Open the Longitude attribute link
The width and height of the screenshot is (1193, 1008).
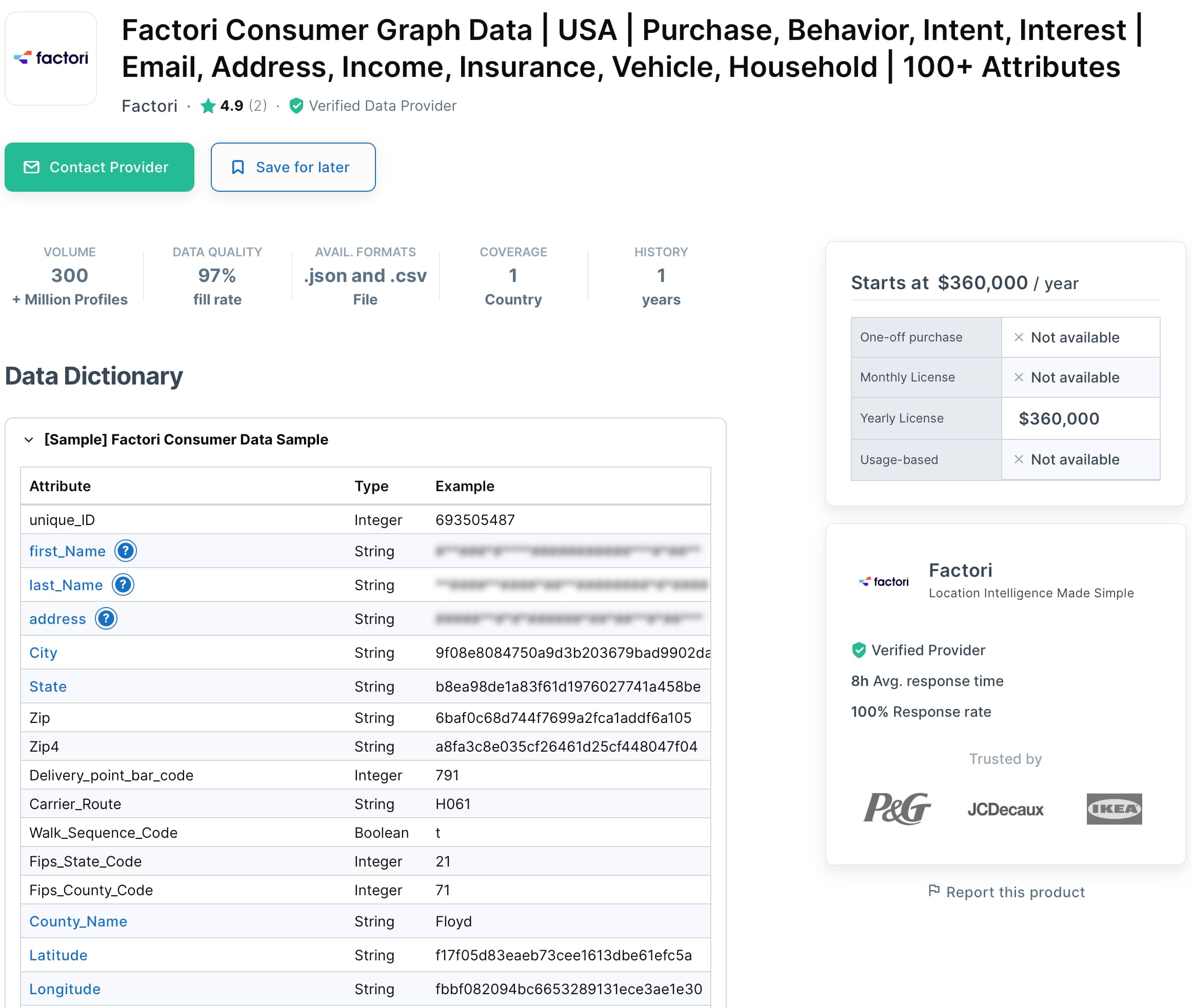(x=64, y=989)
